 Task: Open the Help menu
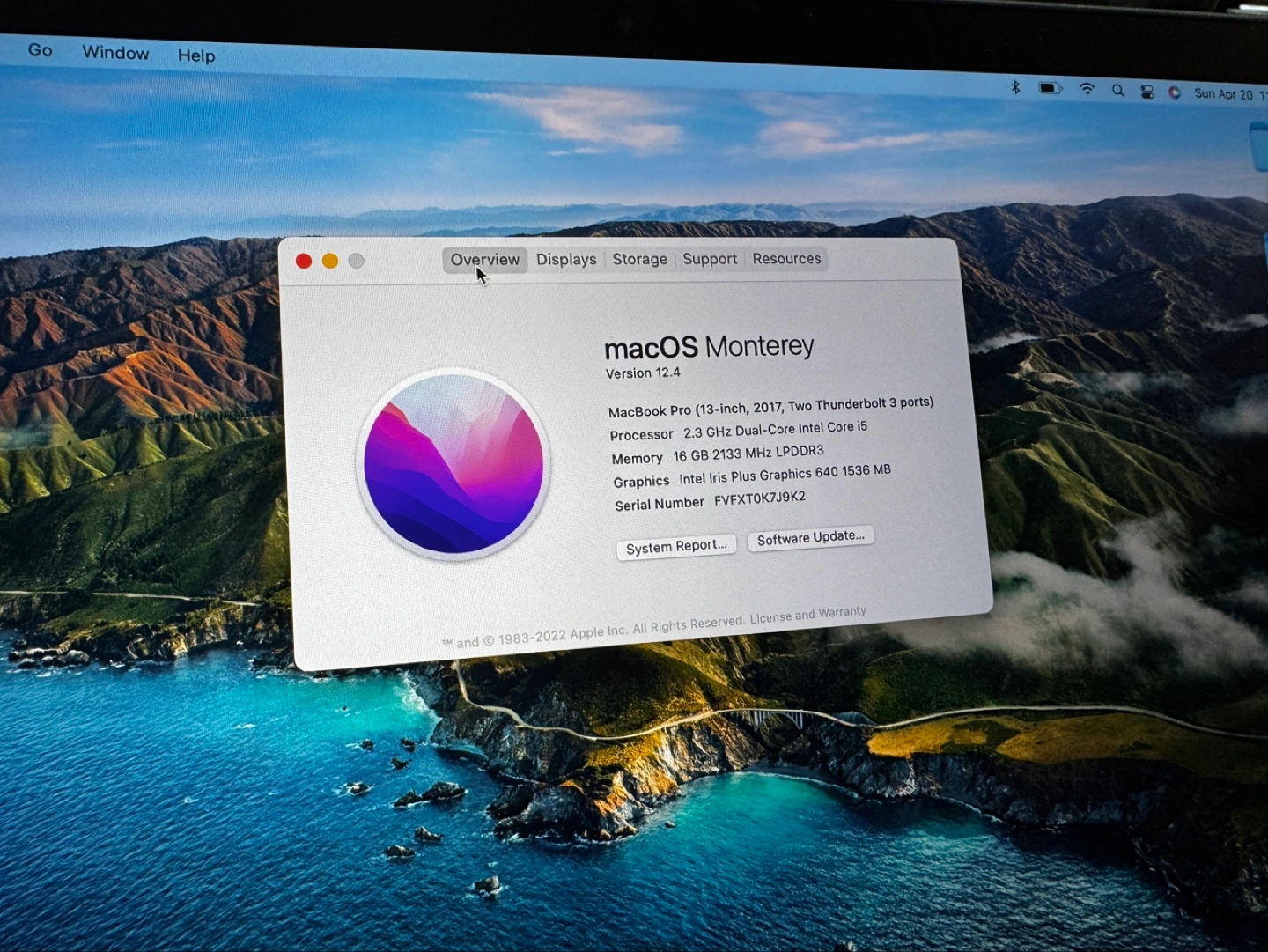coord(195,55)
